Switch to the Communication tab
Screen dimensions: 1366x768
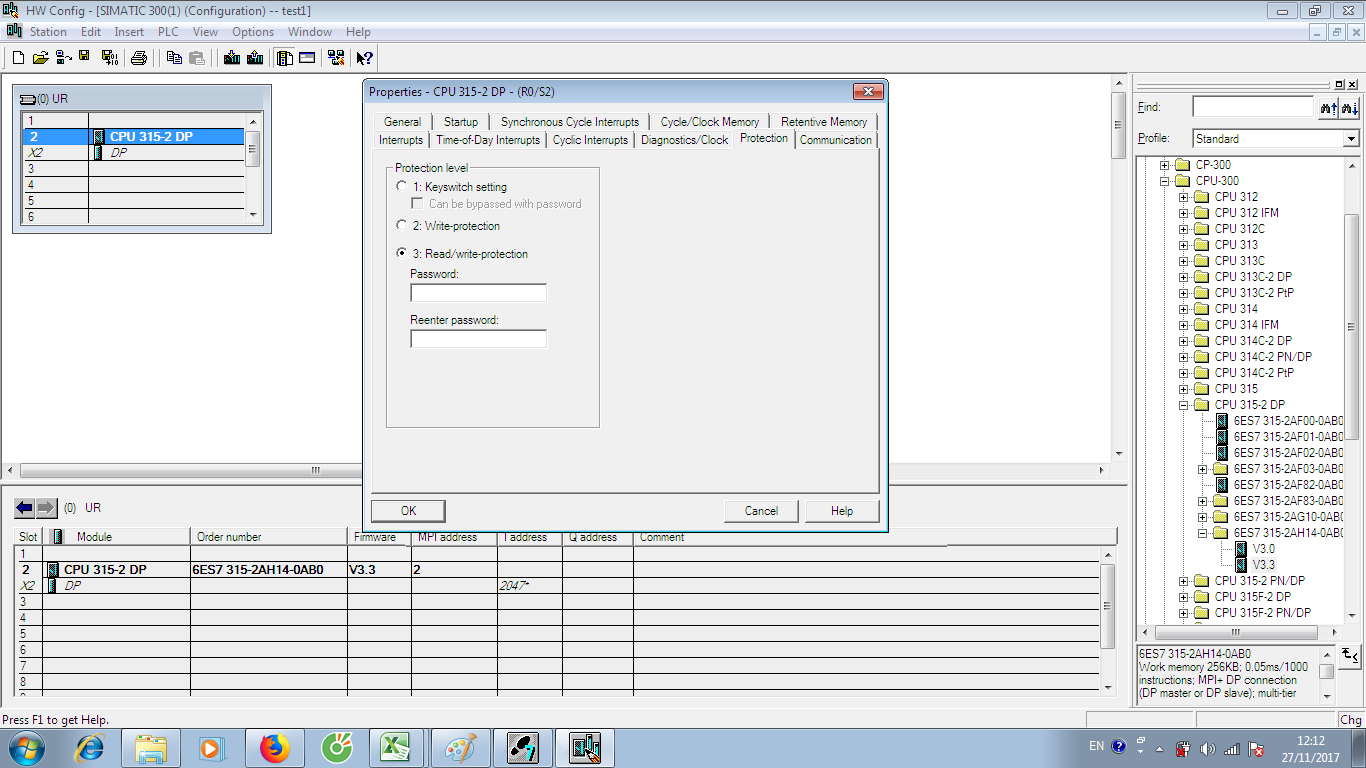pos(836,140)
